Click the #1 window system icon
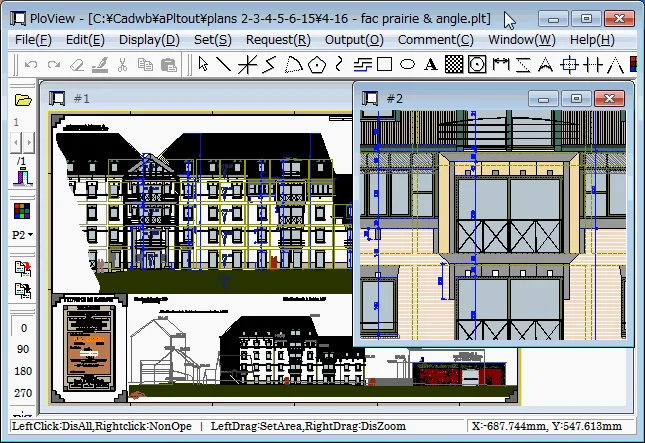 (57, 99)
